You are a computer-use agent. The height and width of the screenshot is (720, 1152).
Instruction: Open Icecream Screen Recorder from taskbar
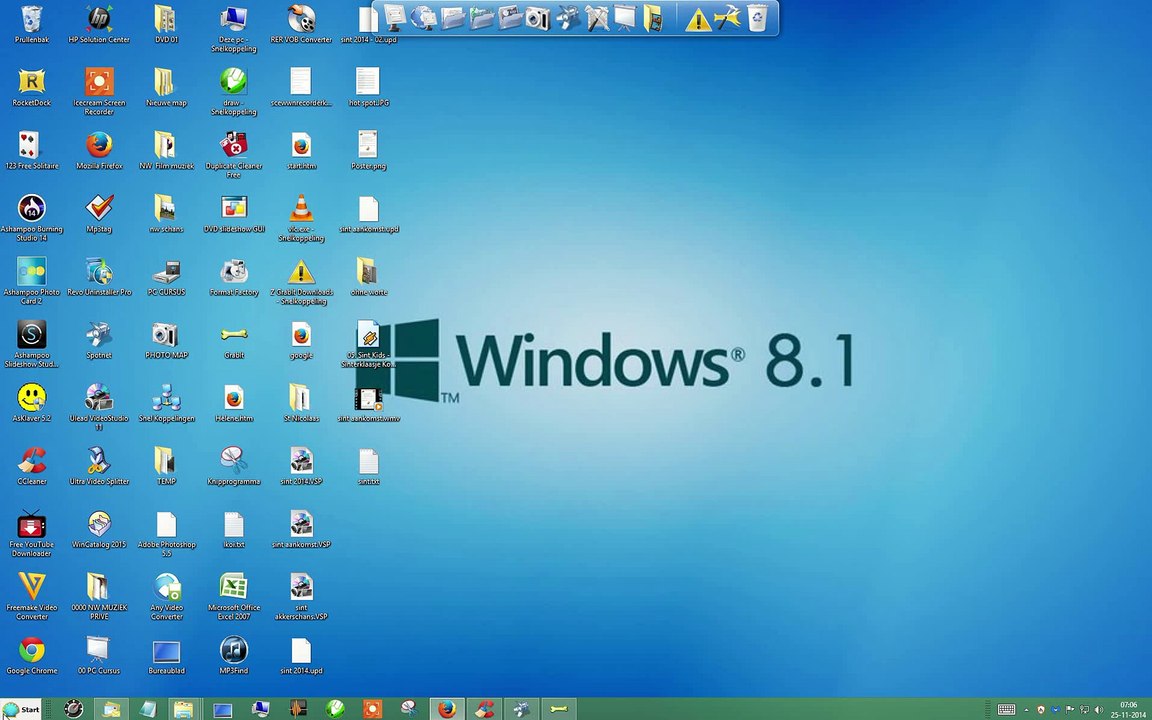(x=372, y=710)
